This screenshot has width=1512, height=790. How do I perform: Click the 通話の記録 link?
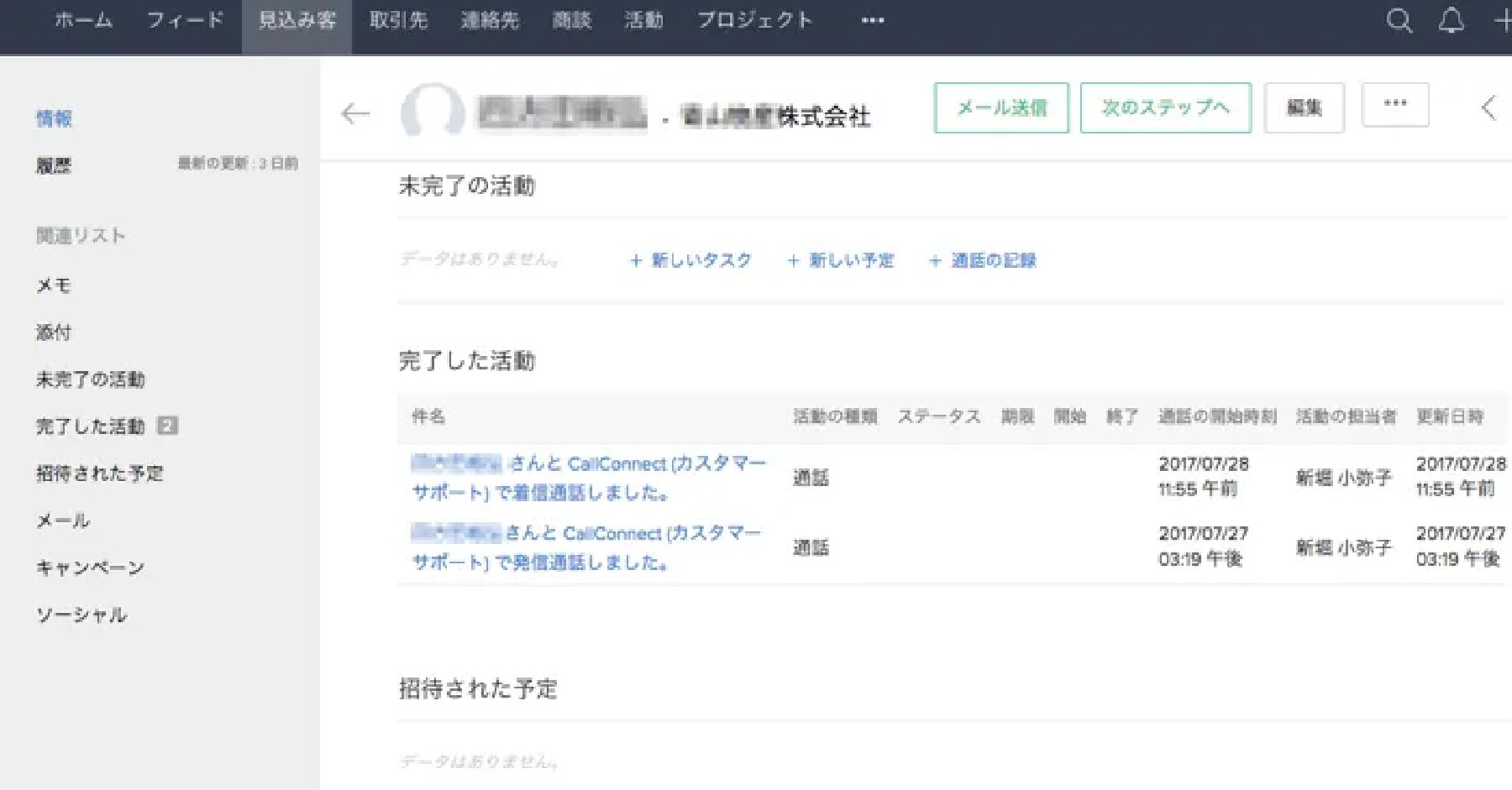point(982,260)
